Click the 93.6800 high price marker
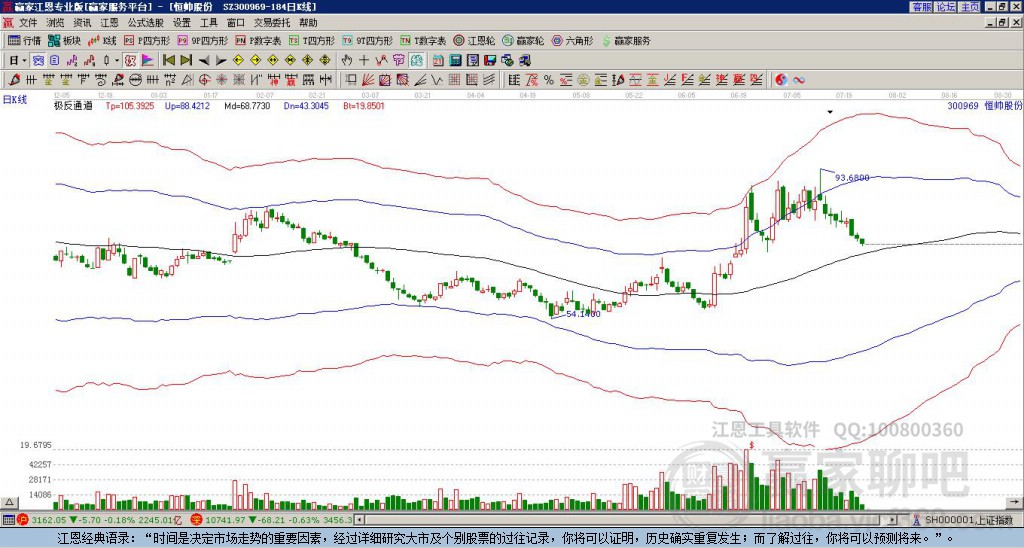This screenshot has height=548, width=1024. [x=852, y=178]
